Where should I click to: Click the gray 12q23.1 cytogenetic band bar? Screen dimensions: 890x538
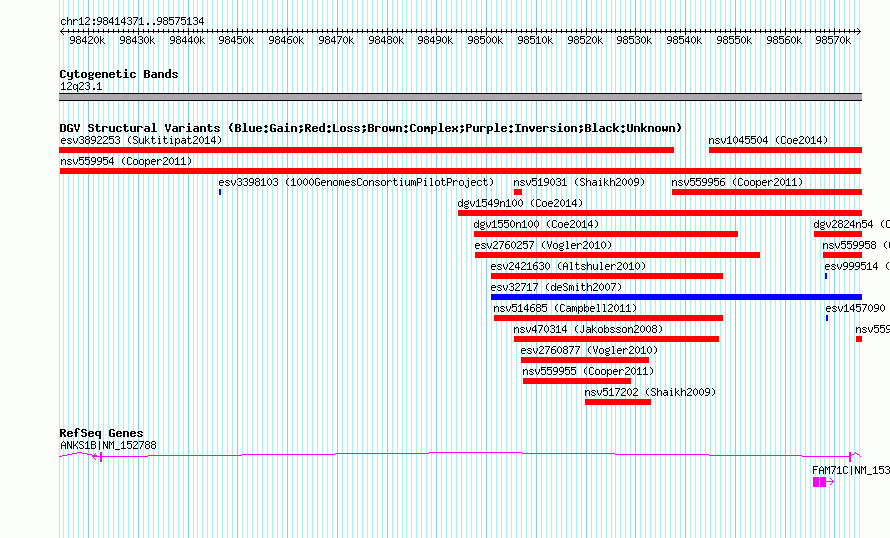[x=460, y=97]
